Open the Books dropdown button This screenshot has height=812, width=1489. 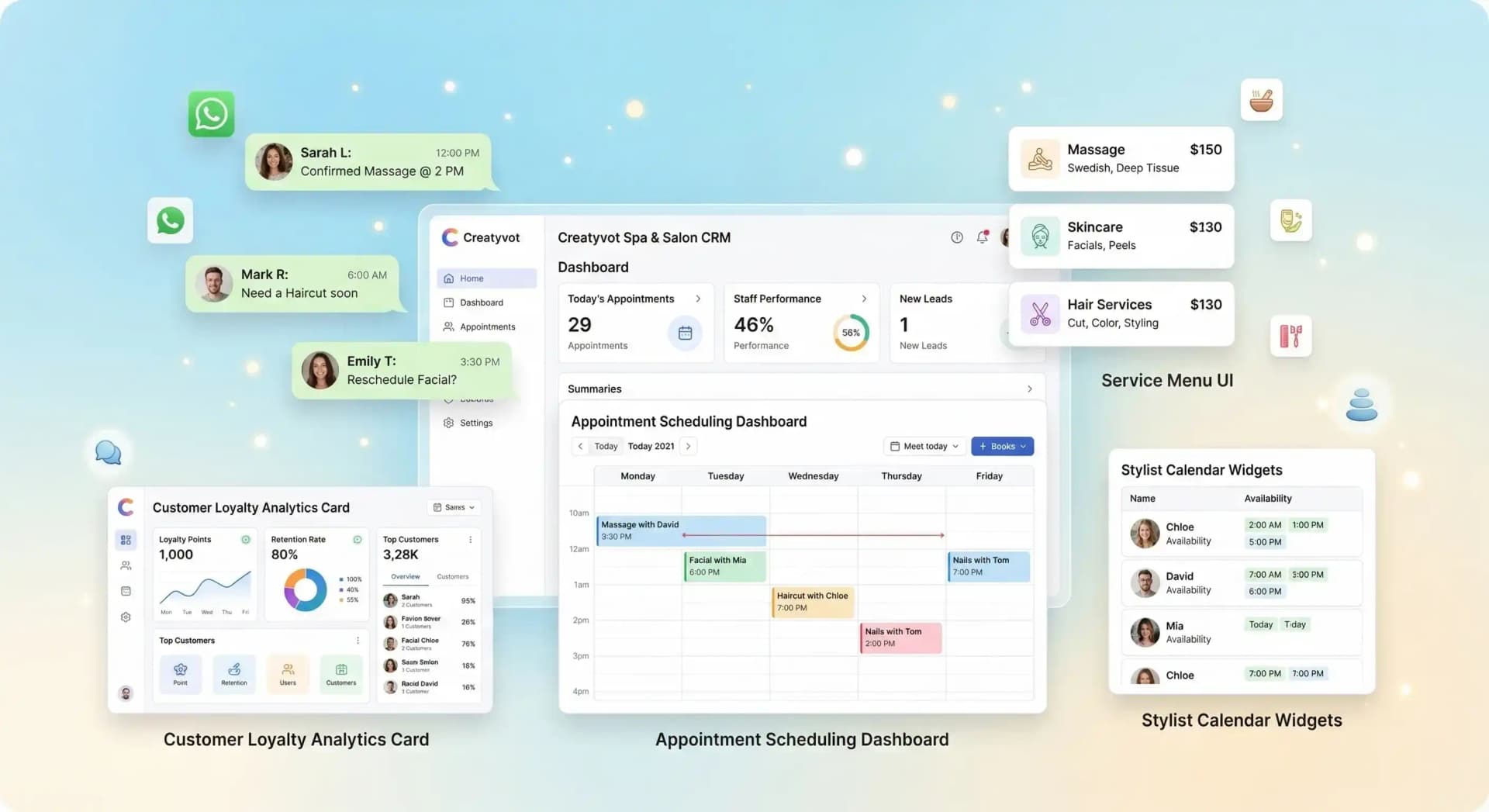click(1002, 446)
